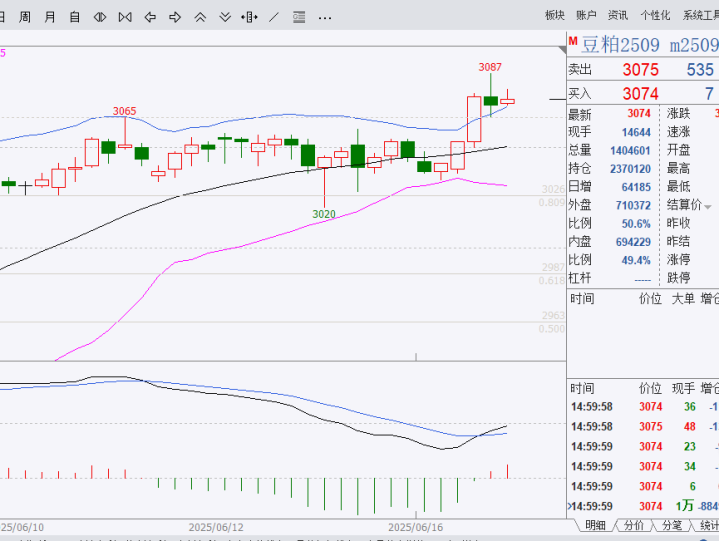Click the vertical split cursor icon
This screenshot has height=541, width=719.
[x=250, y=16]
